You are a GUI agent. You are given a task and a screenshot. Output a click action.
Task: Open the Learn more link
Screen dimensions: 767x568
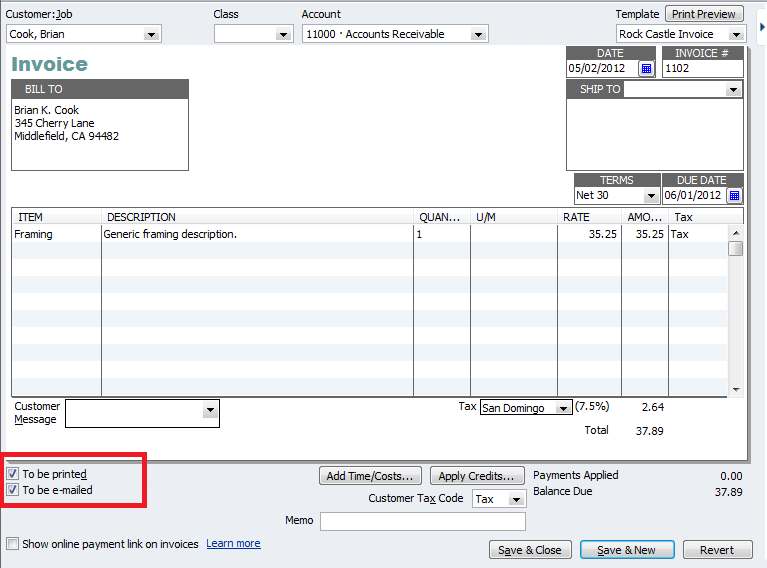tap(233, 544)
